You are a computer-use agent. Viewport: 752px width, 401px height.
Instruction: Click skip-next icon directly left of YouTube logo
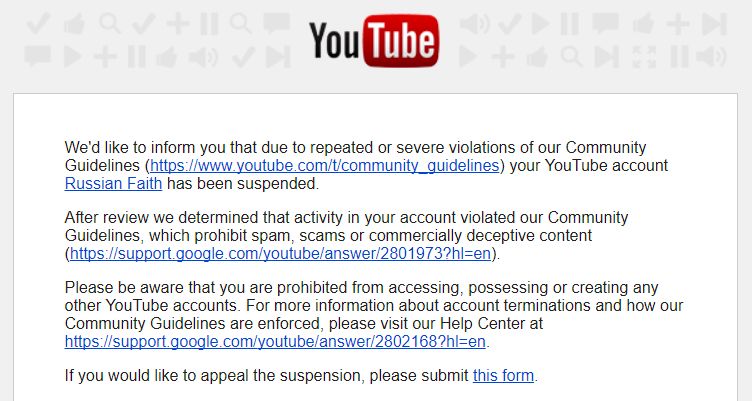point(278,57)
